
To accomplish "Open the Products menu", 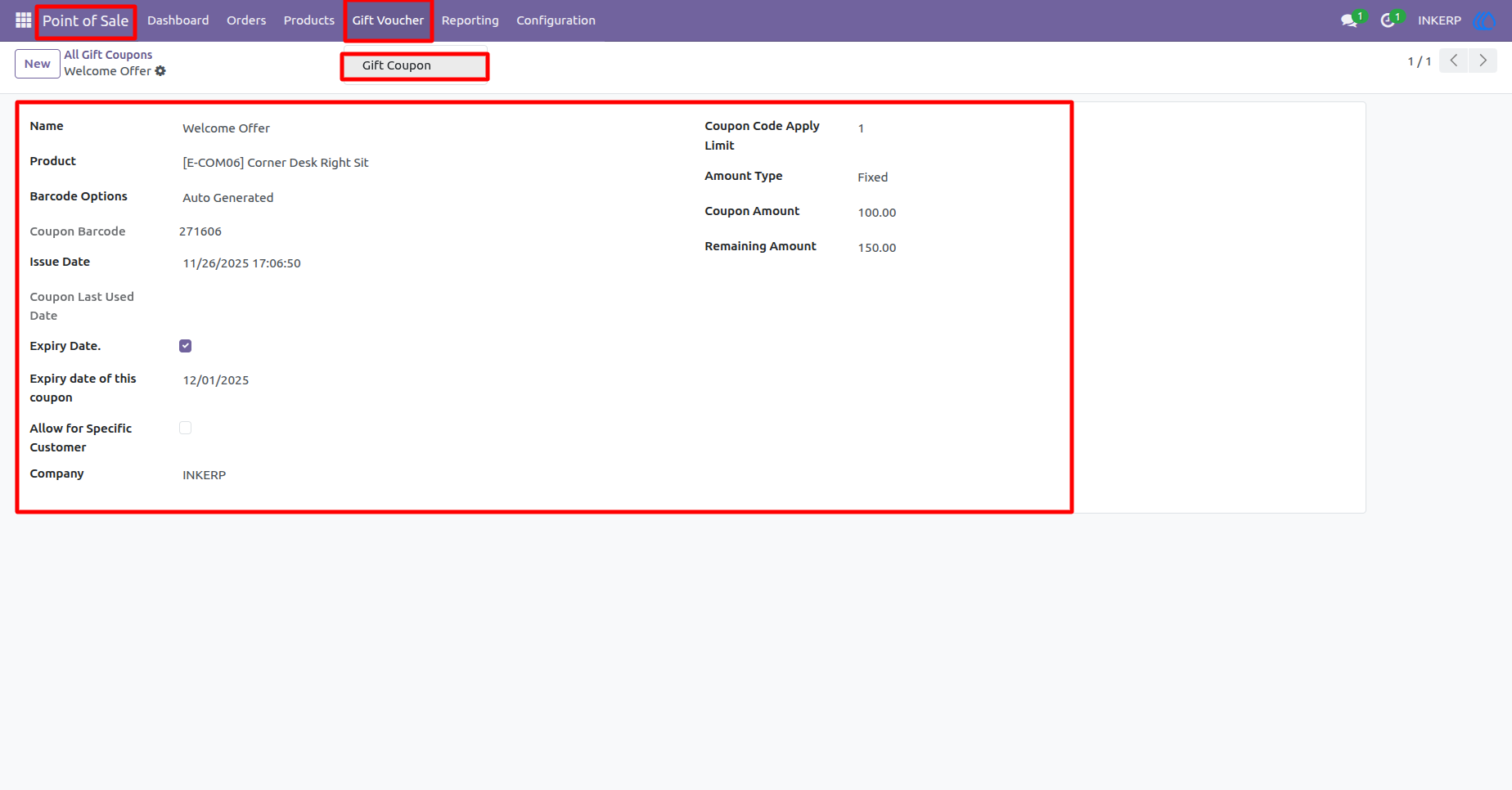I will pos(308,20).
